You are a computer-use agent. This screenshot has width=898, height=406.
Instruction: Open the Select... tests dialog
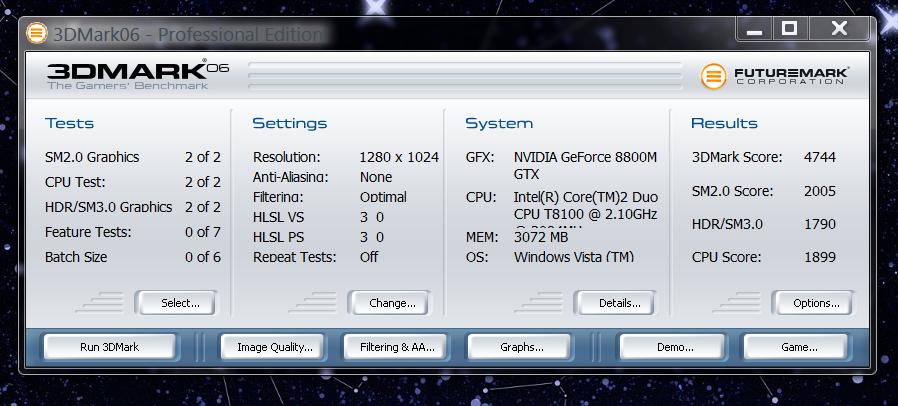pyautogui.click(x=176, y=303)
